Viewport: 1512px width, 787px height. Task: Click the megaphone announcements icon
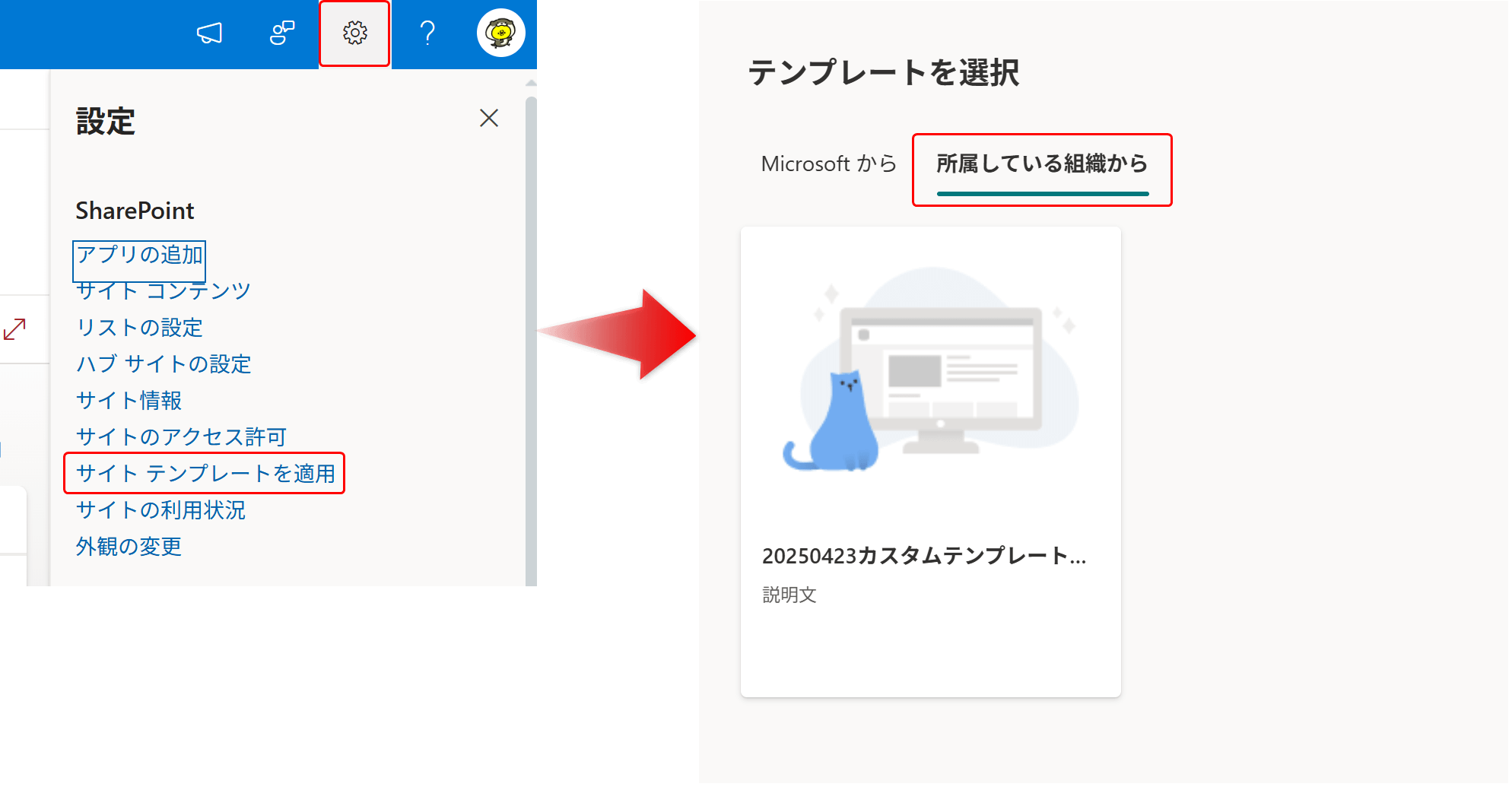coord(209,33)
